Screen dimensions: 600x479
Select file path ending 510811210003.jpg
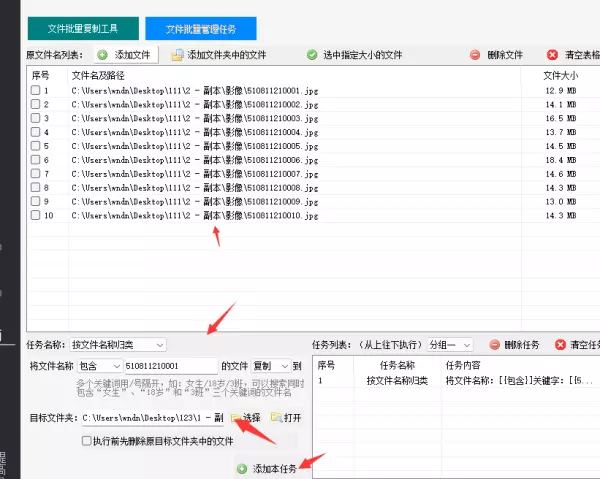195,118
